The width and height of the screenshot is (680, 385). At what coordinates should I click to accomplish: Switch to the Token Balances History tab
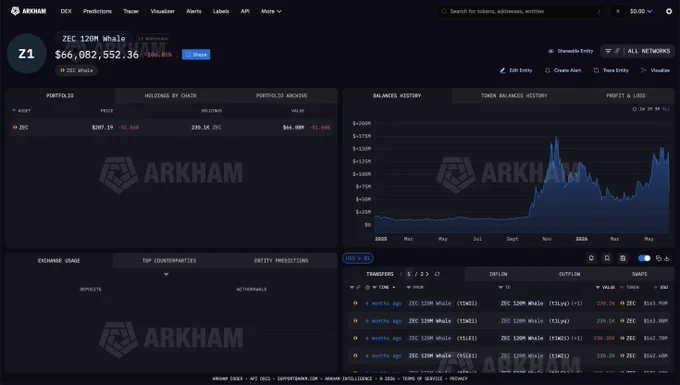514,95
